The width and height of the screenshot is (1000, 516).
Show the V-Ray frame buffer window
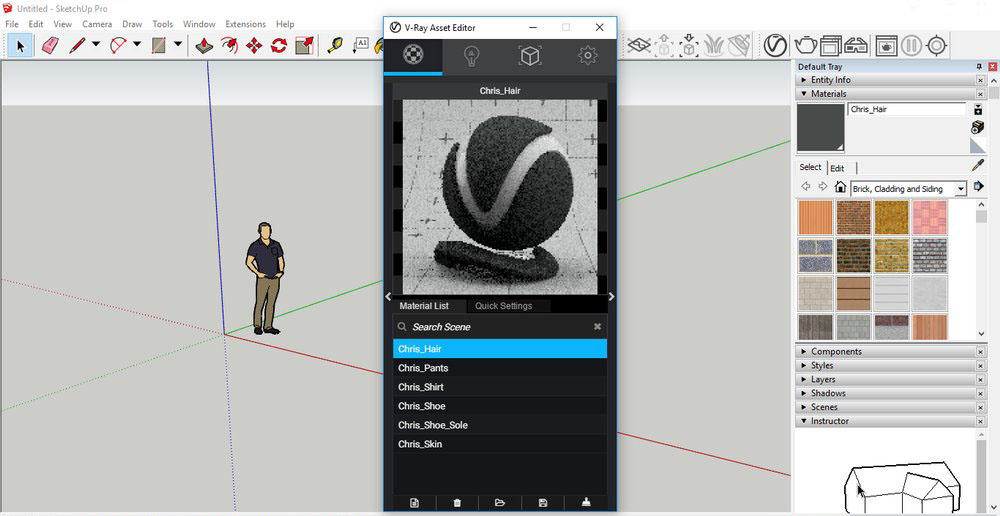[x=830, y=45]
